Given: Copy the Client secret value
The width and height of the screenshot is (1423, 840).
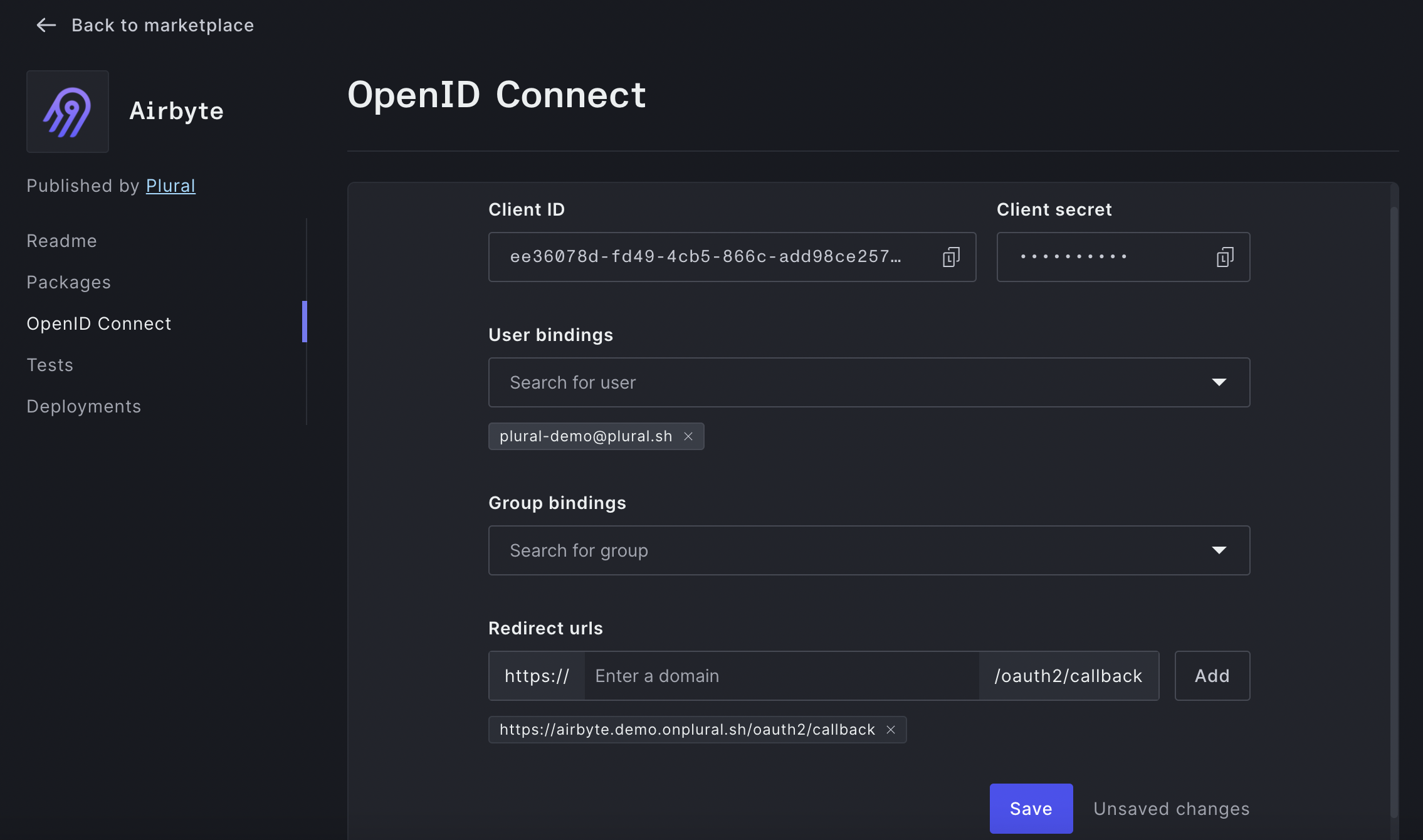Looking at the screenshot, I should 1225,257.
